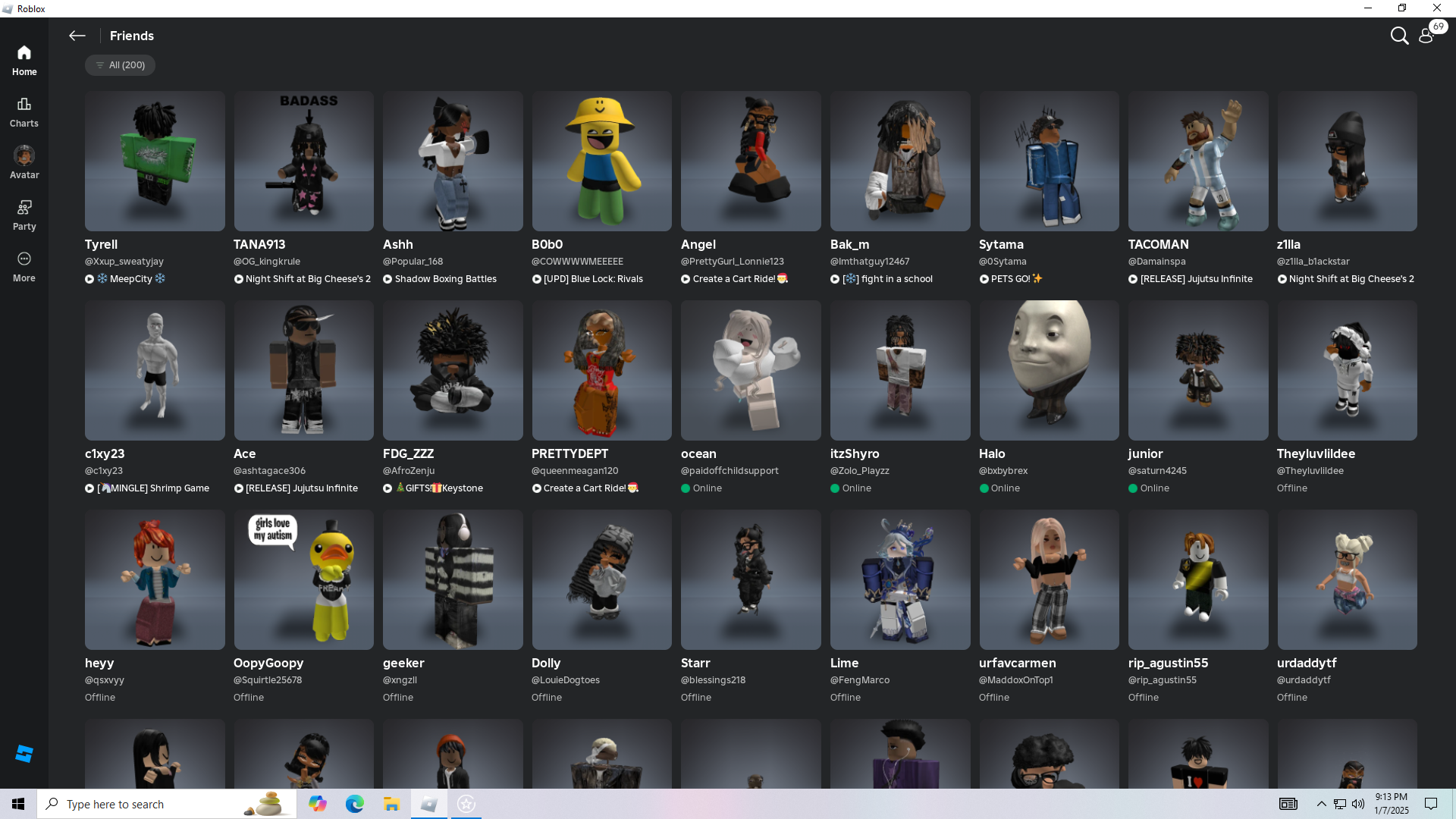Join PRETTYDEPT's Create a Cart Ride game

click(584, 488)
